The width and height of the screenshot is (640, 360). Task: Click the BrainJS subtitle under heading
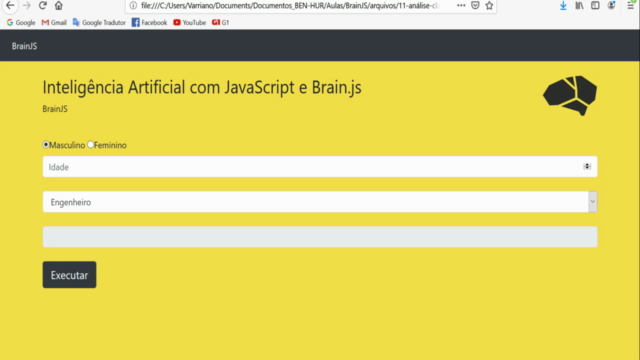(55, 109)
